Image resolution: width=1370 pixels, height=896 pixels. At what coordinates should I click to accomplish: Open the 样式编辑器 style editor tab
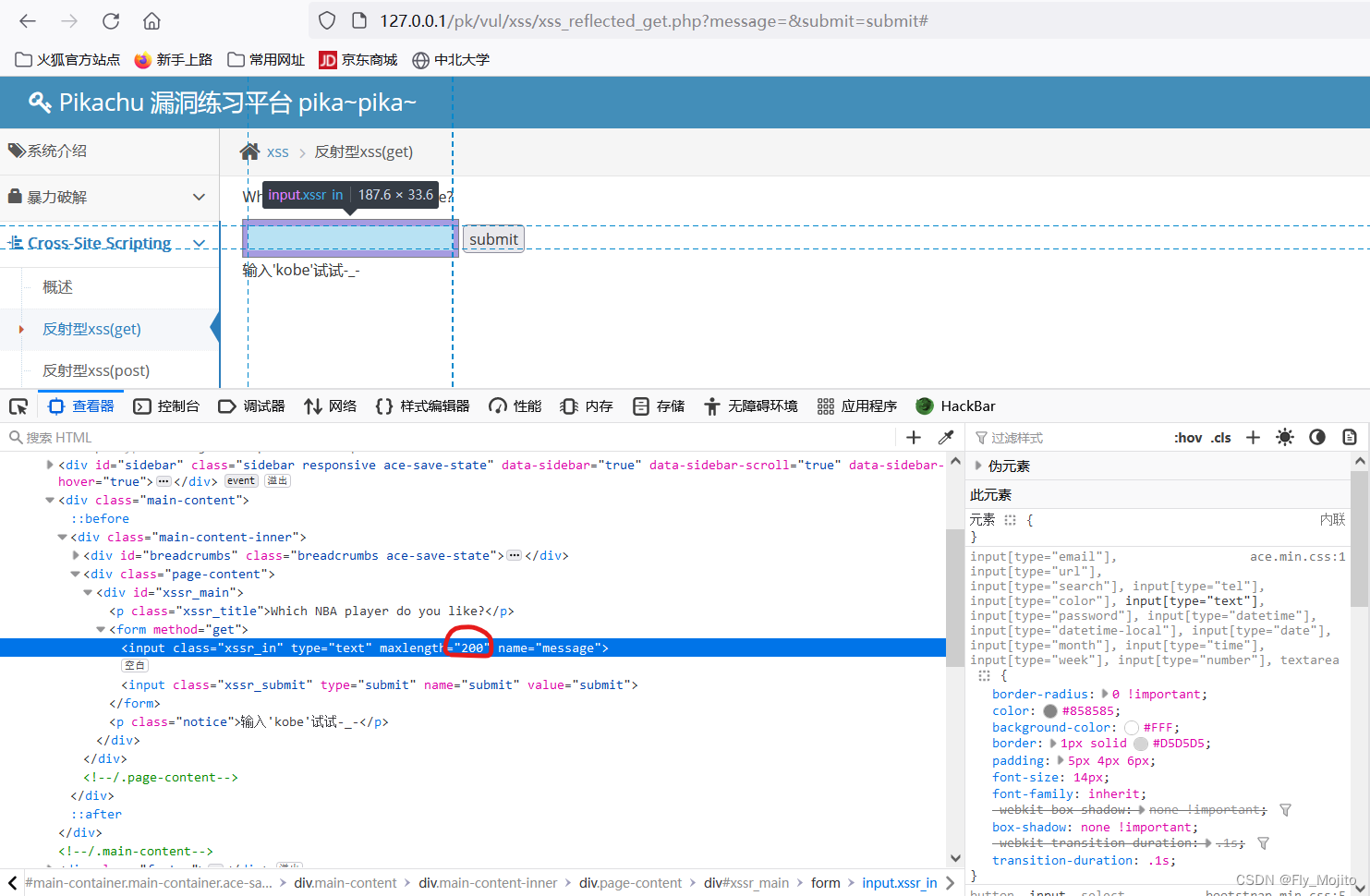(423, 406)
